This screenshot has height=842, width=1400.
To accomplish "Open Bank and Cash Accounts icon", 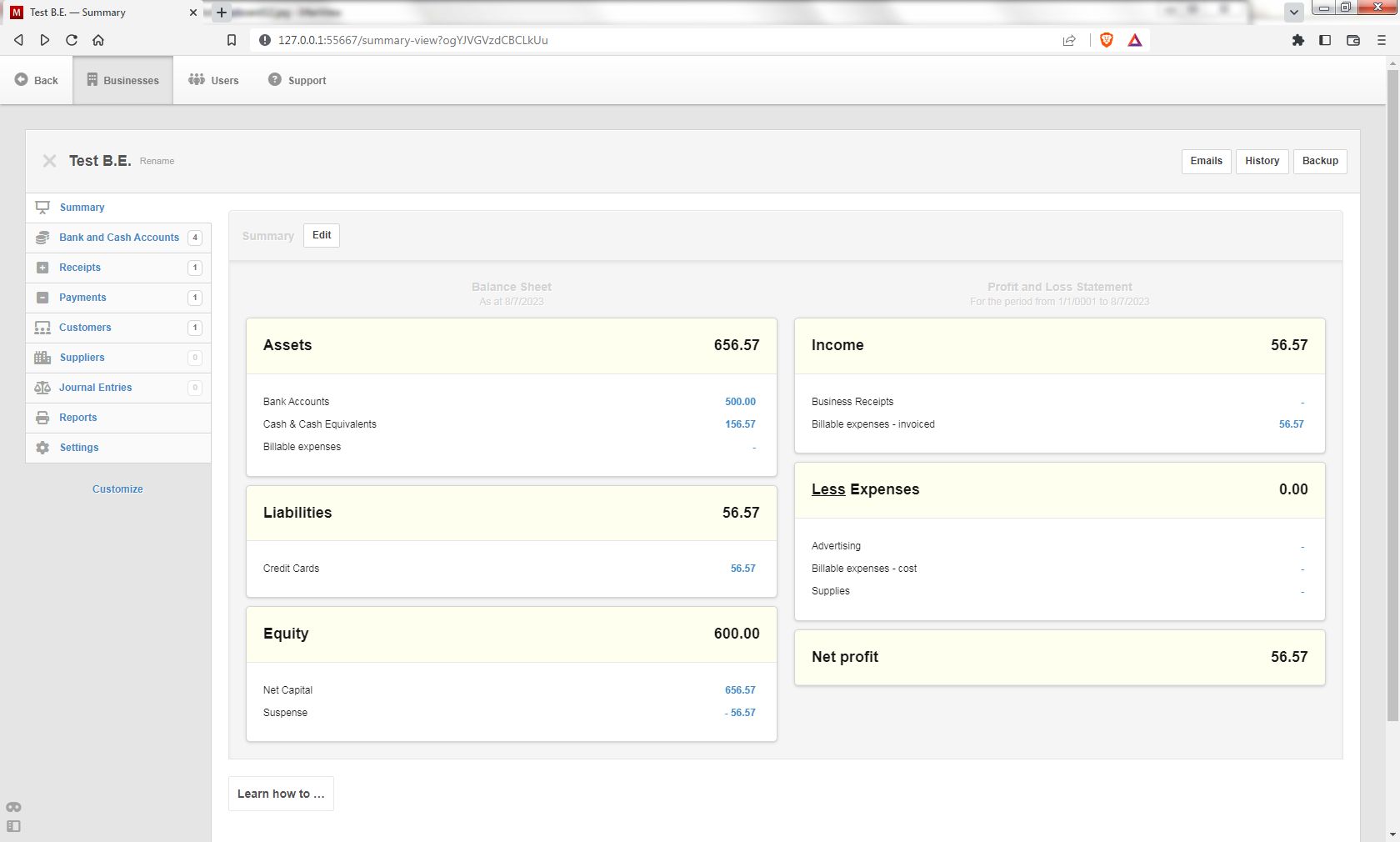I will pyautogui.click(x=42, y=238).
